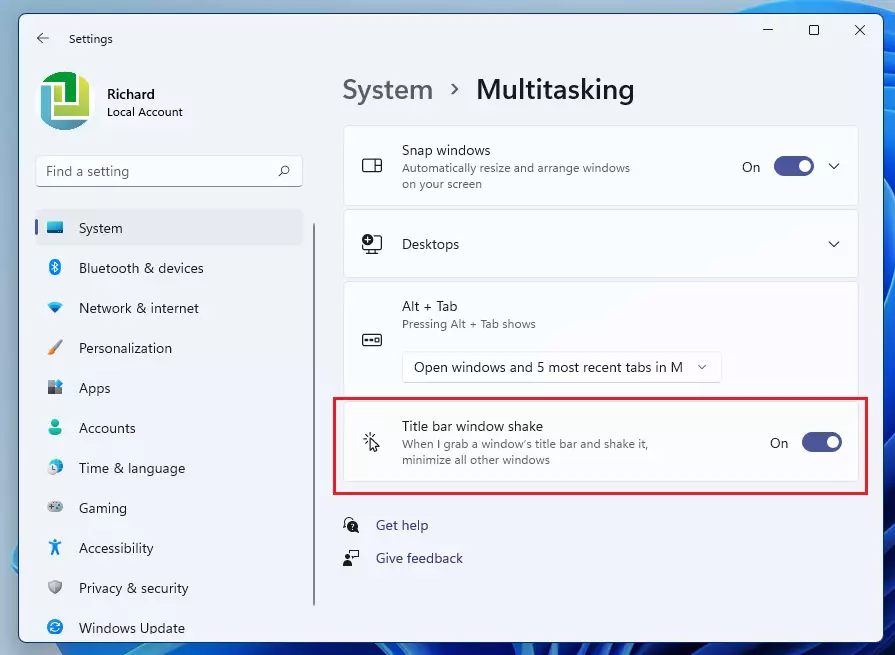This screenshot has height=655, width=895.
Task: Open Bluetooth & devices settings
Action: [x=169, y=268]
